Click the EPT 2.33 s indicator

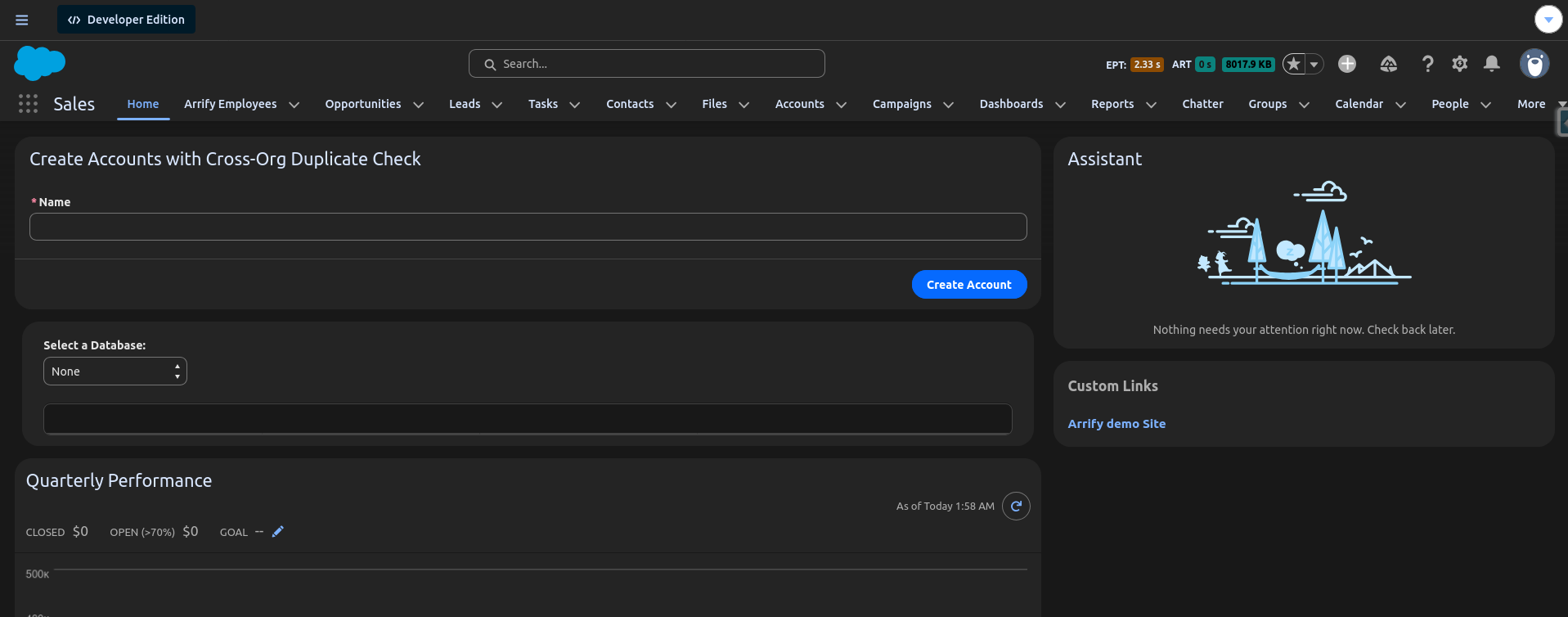(1134, 65)
